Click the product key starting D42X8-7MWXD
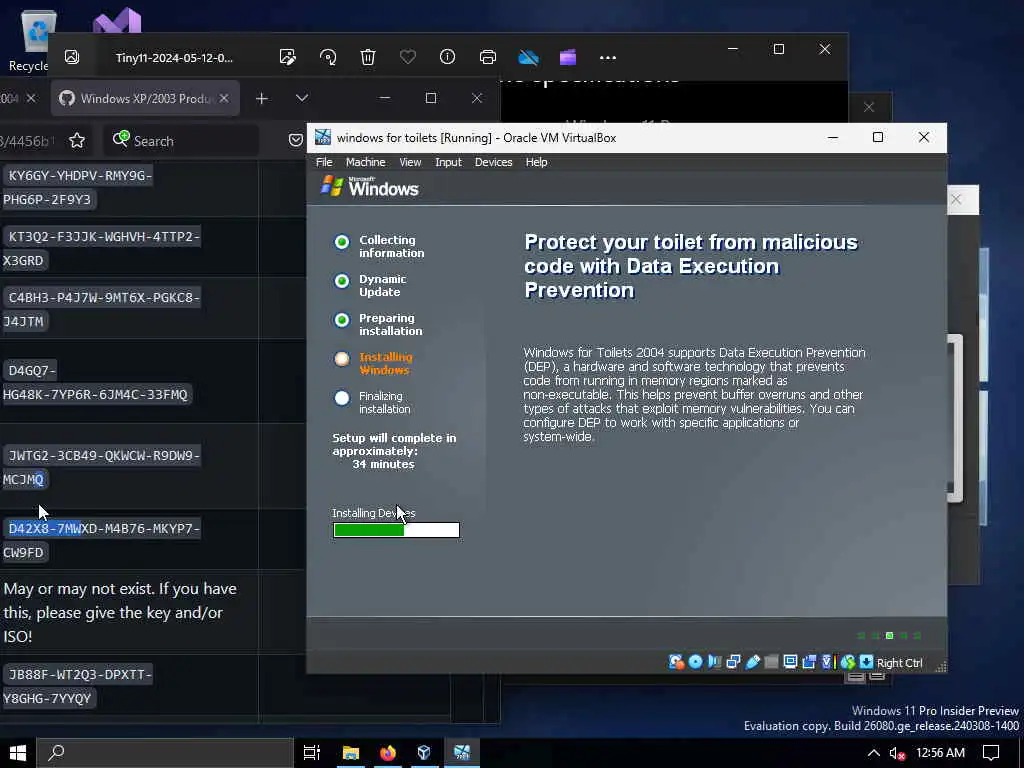1024x768 pixels. [x=102, y=540]
